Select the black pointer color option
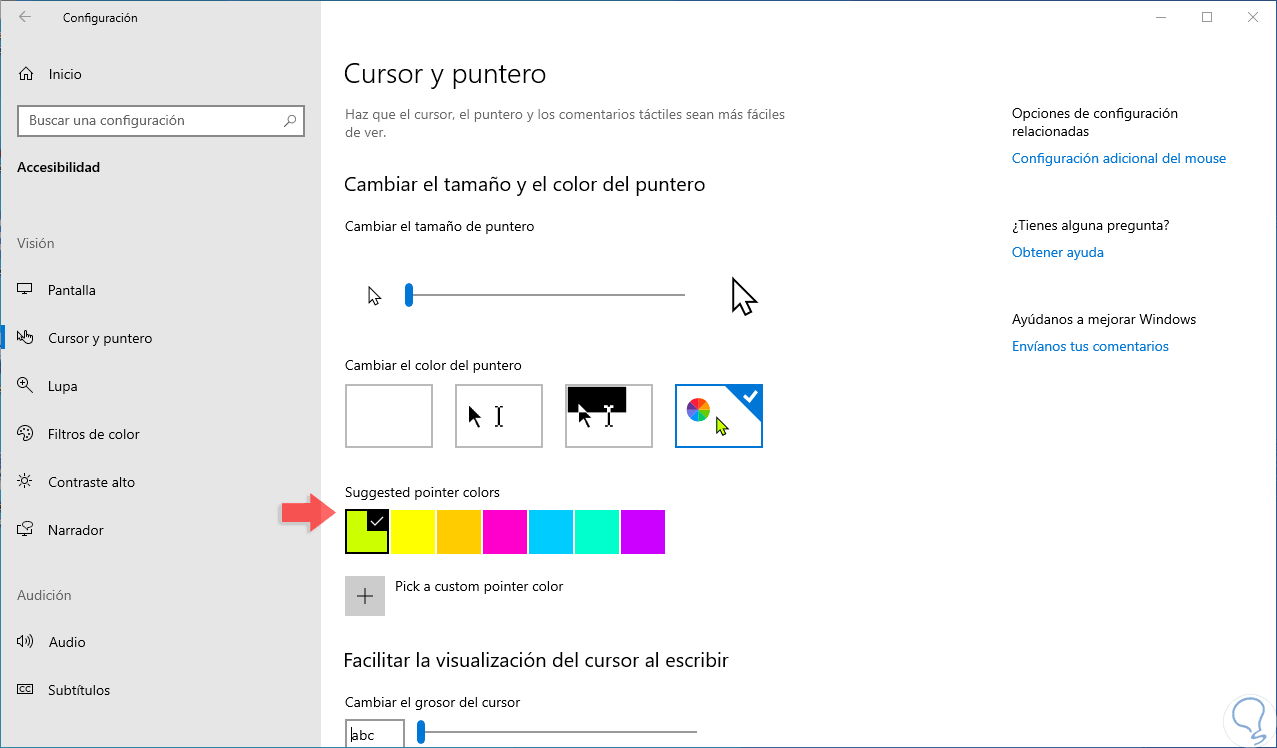1277x748 pixels. (x=499, y=416)
